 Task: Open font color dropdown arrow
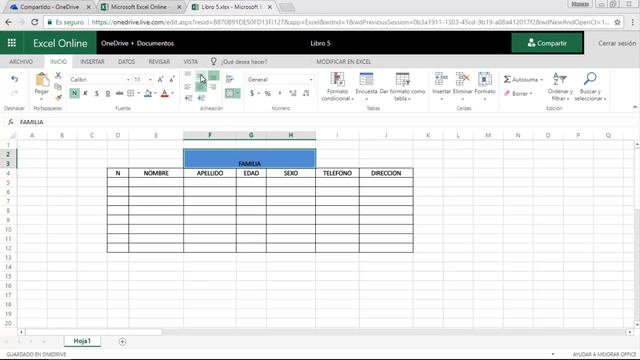172,93
